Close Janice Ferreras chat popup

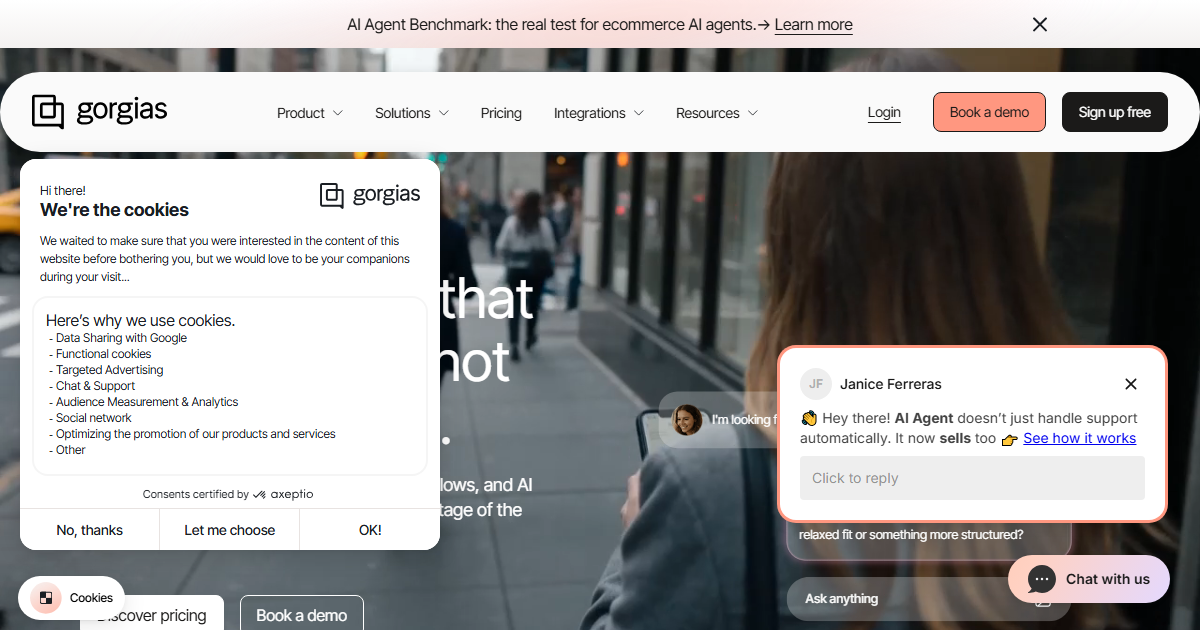point(1131,384)
